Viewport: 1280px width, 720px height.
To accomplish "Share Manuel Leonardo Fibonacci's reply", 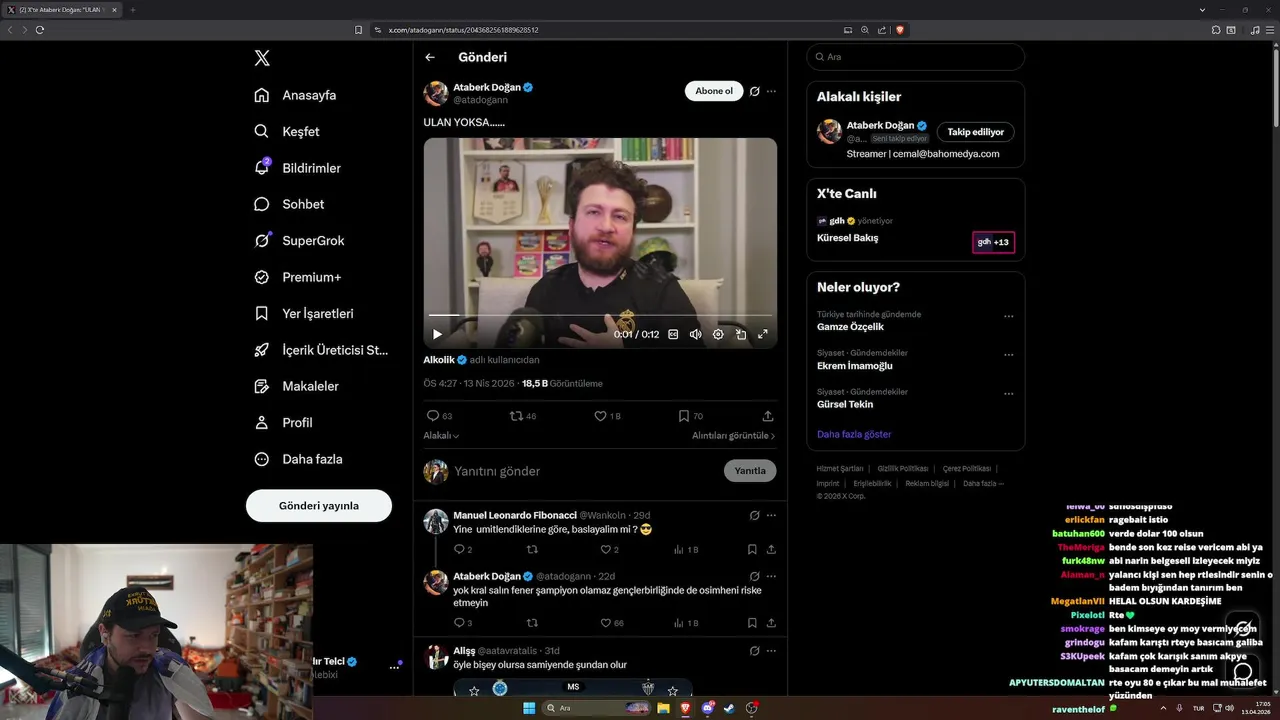I will point(771,549).
